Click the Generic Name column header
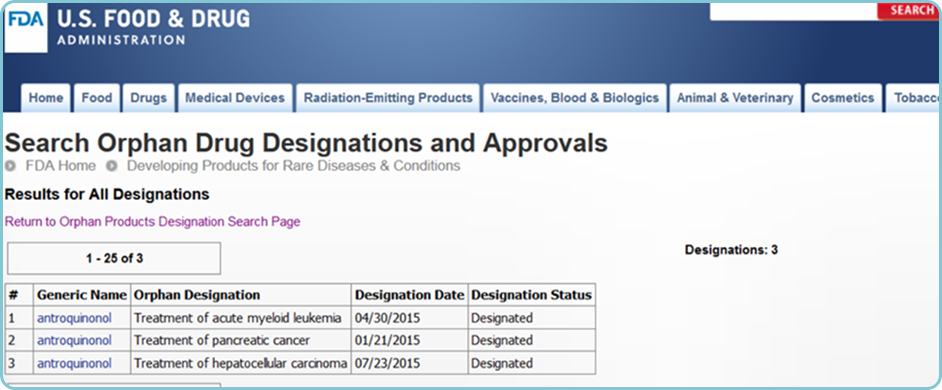Viewport: 942px width, 390px height. tap(82, 295)
